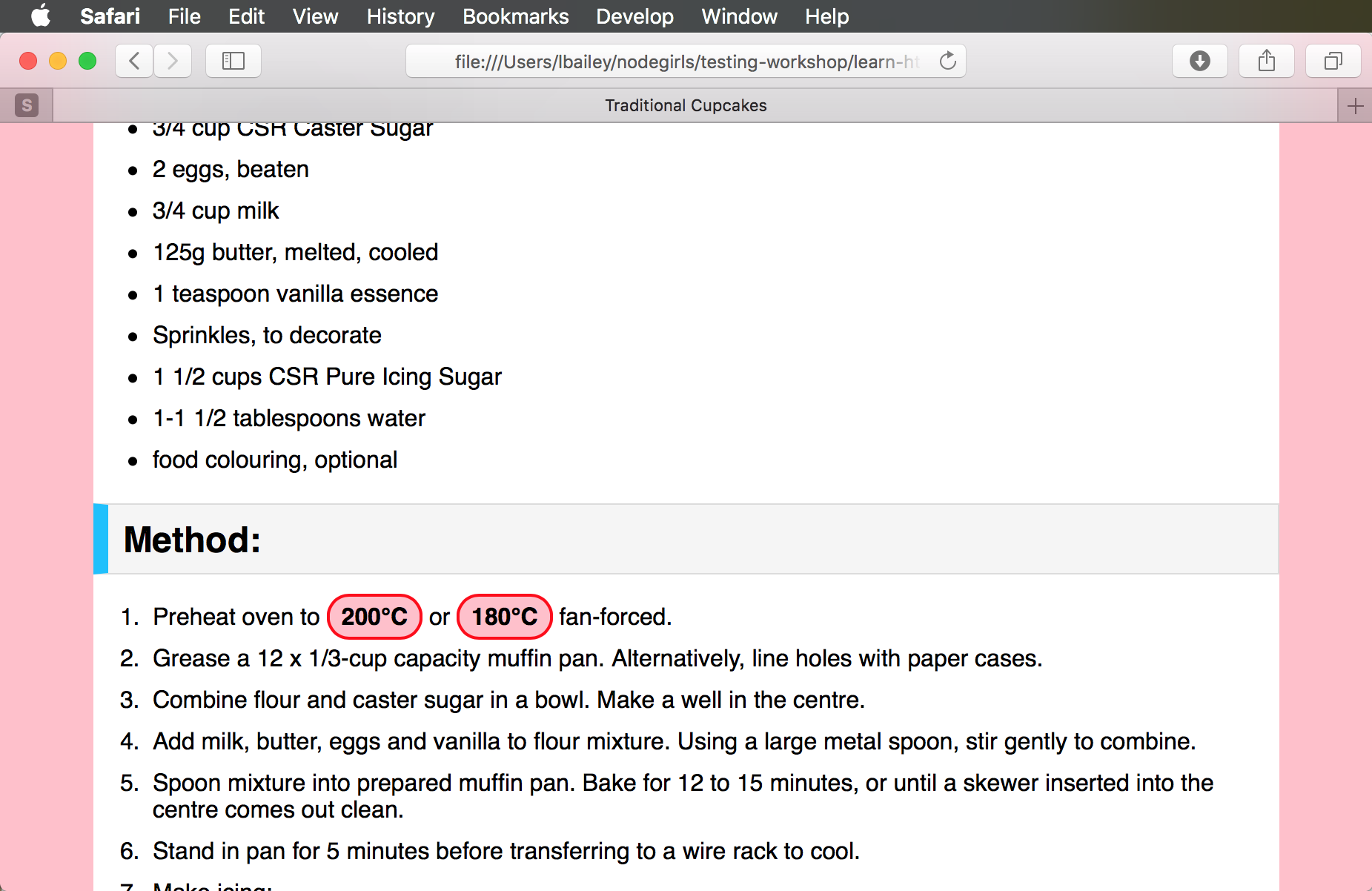Open the View menu
This screenshot has width=1372, height=891.
pos(315,16)
